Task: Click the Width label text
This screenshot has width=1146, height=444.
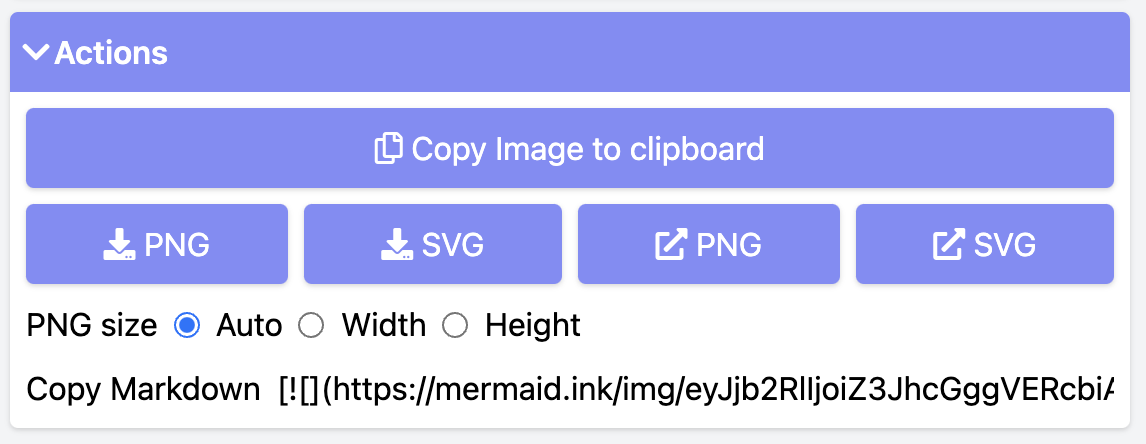Action: [384, 325]
